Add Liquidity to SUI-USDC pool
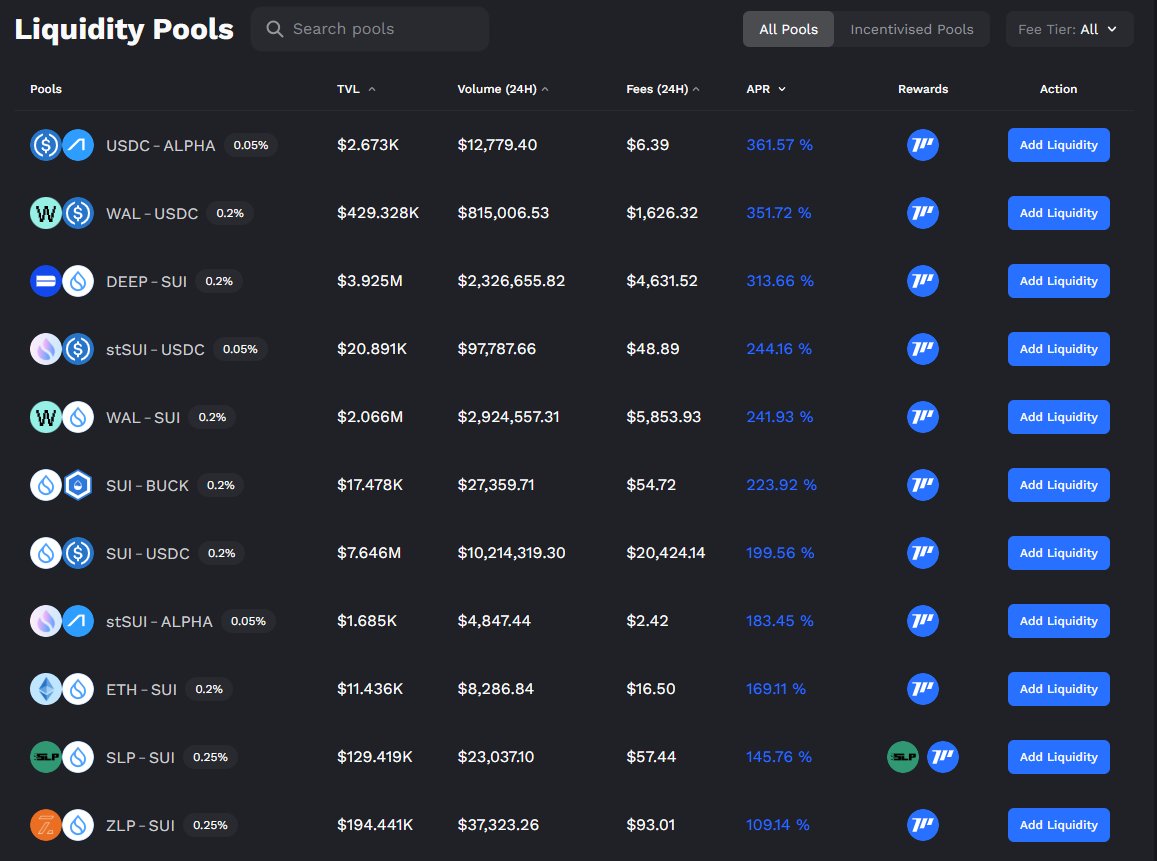Viewport: 1157px width, 861px height. 1058,553
